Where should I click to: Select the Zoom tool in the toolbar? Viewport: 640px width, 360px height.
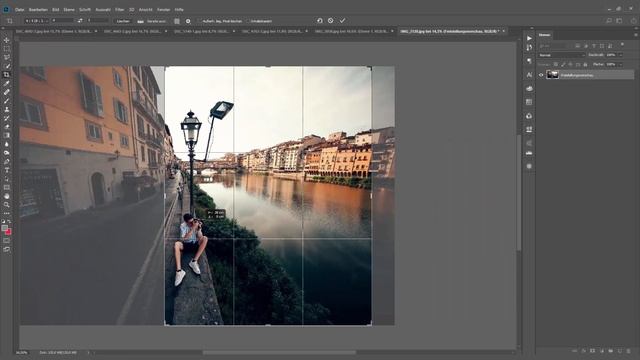click(7, 205)
